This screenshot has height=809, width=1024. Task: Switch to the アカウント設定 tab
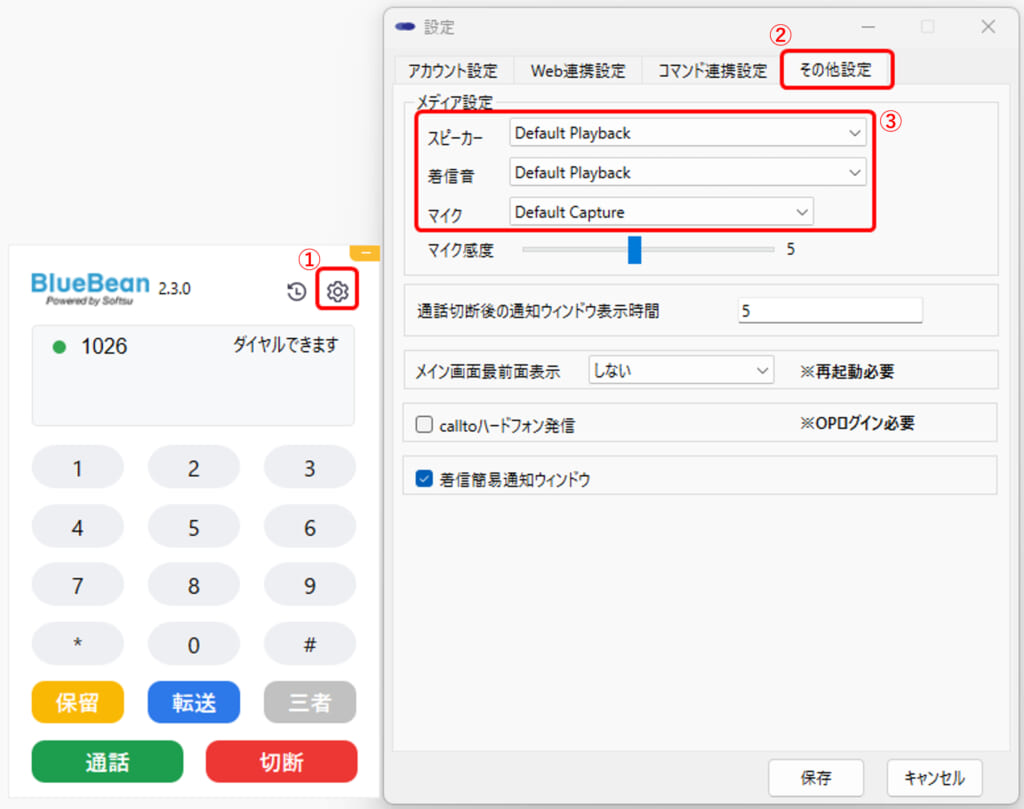(x=452, y=71)
